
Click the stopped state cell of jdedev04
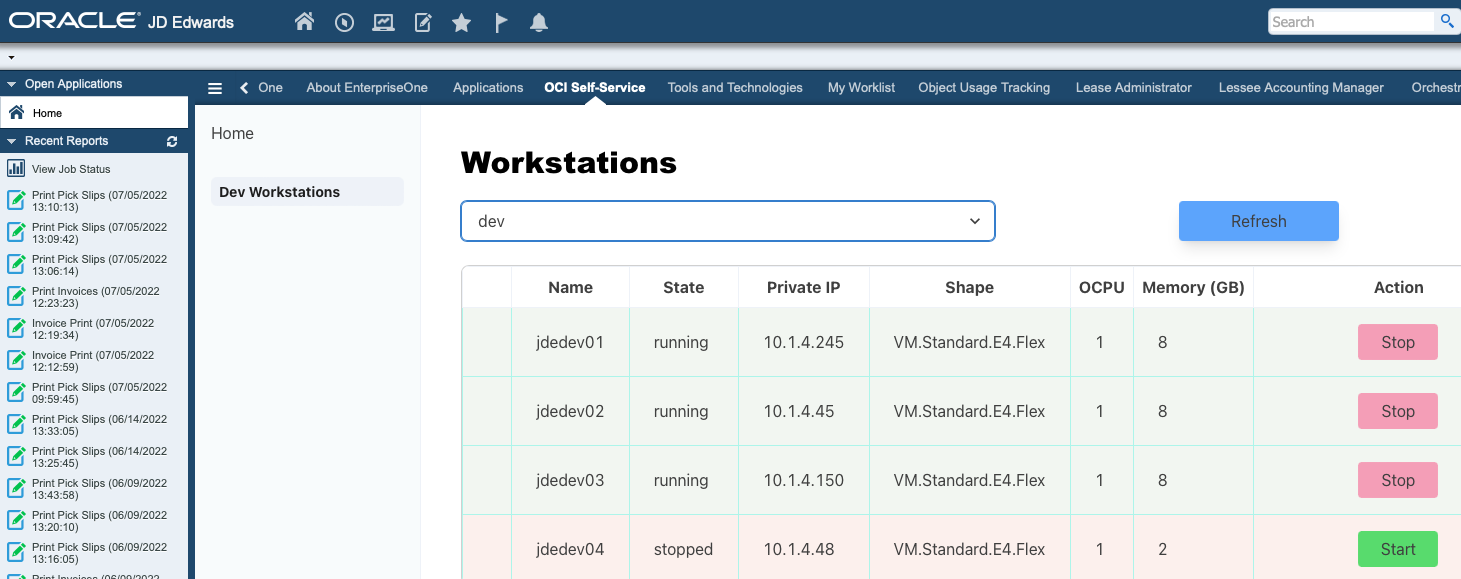(684, 549)
